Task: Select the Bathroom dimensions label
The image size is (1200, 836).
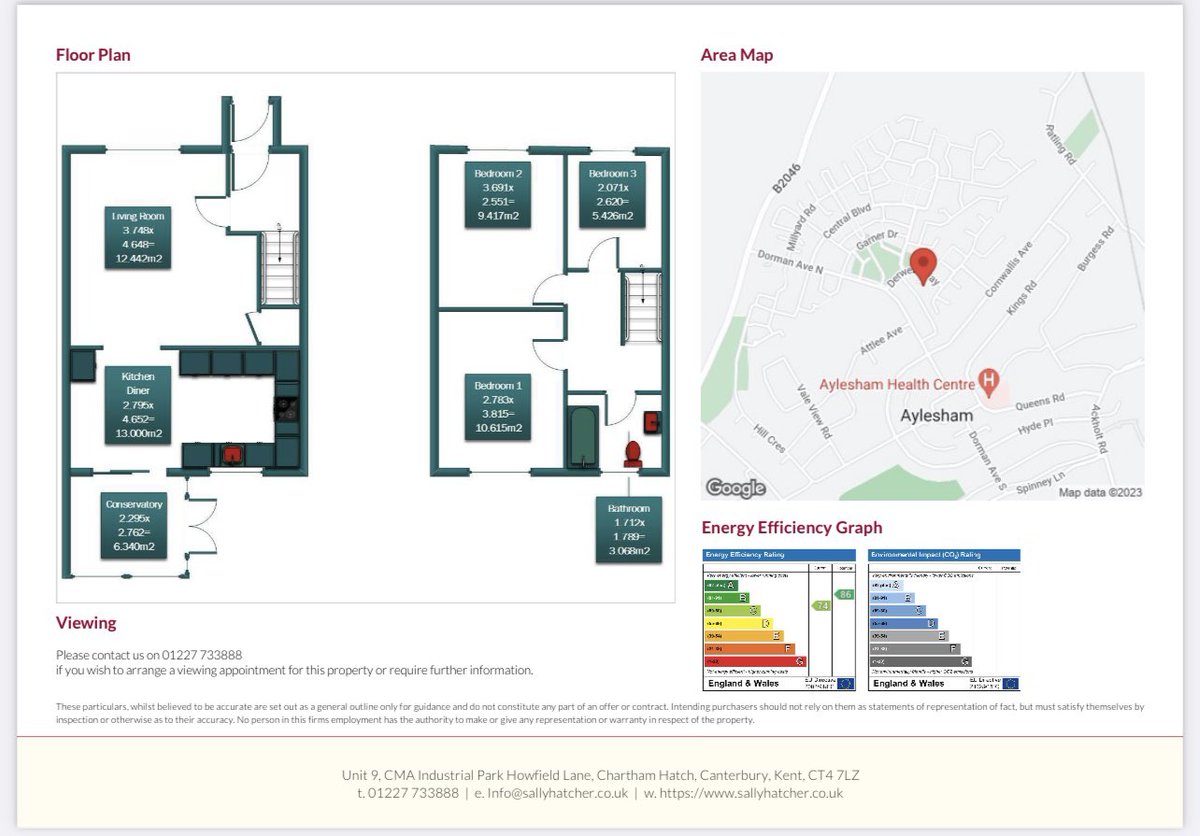Action: point(630,529)
